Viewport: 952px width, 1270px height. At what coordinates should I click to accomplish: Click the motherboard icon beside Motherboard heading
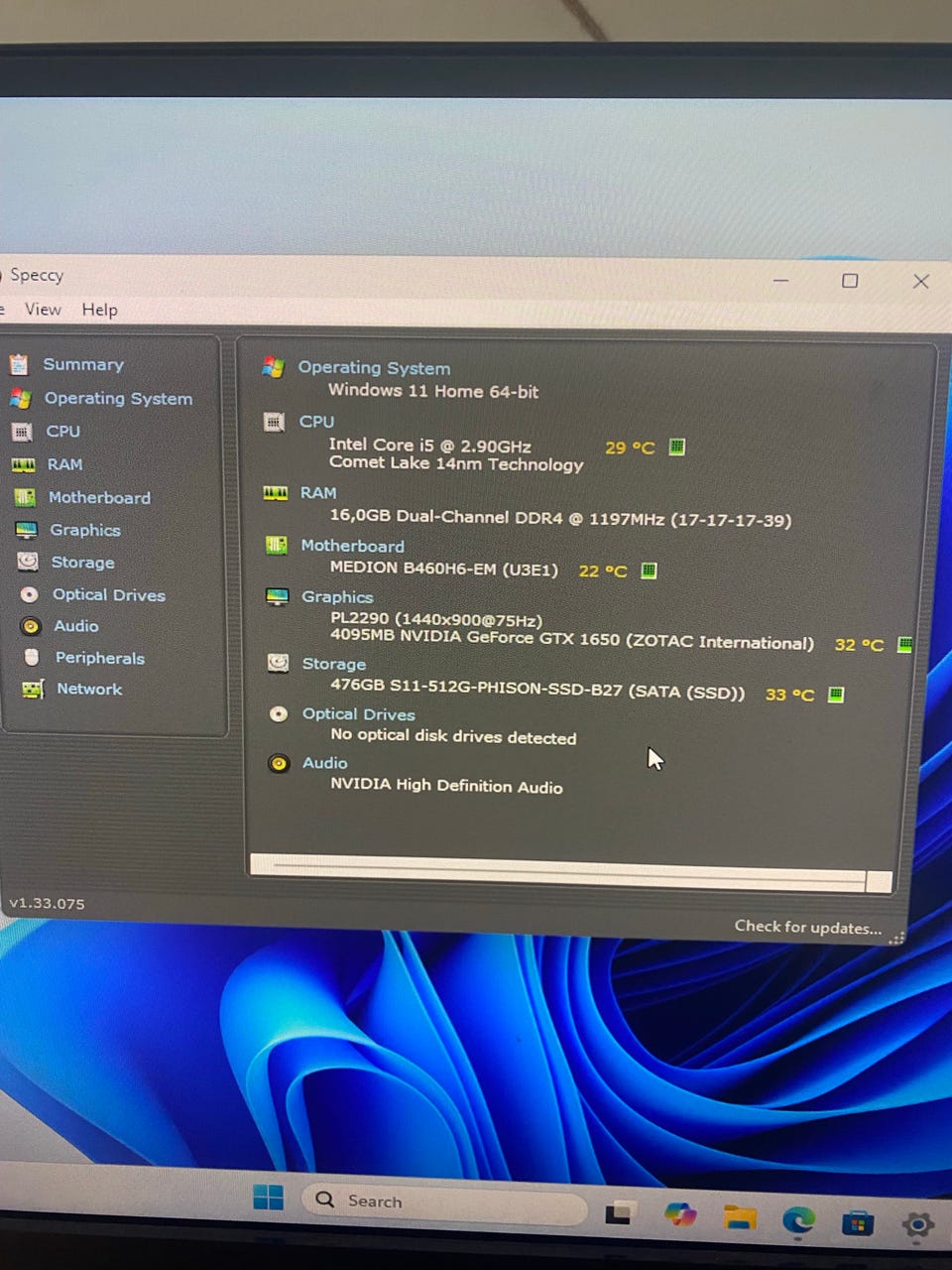pos(277,546)
